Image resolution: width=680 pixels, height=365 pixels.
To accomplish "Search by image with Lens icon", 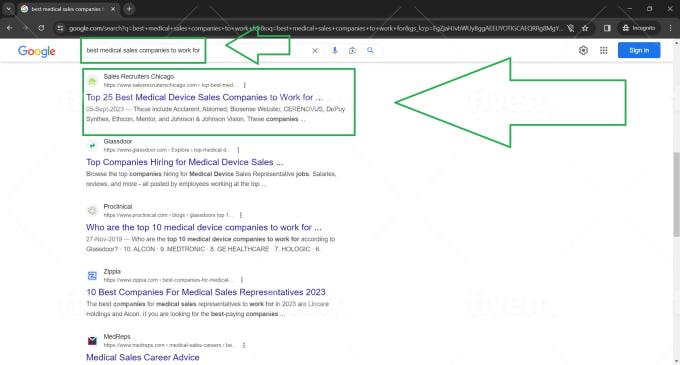I will click(x=352, y=51).
